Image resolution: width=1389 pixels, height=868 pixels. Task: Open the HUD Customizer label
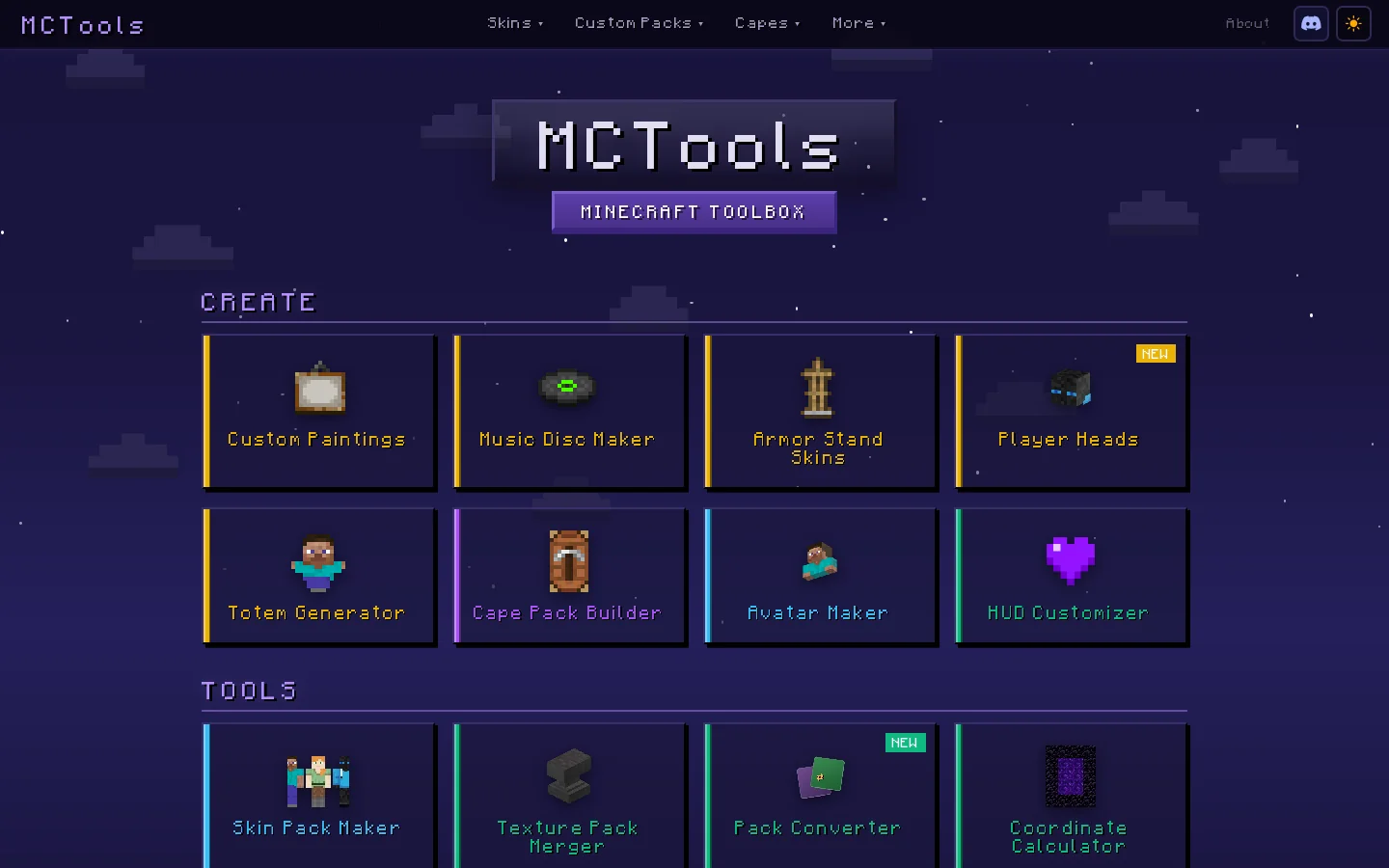(1069, 613)
